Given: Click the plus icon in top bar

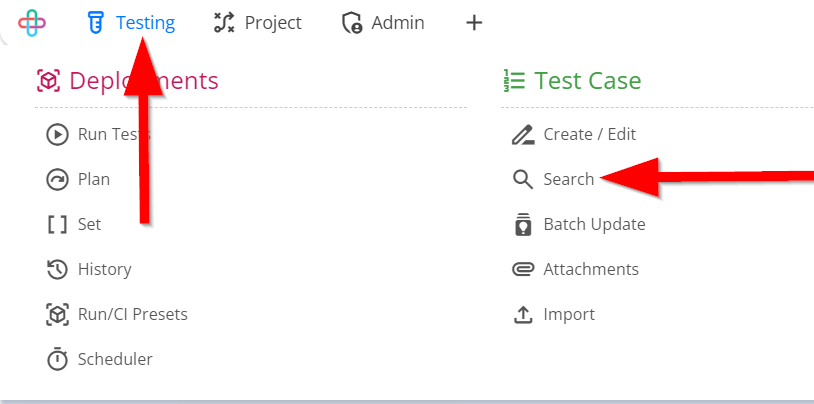Looking at the screenshot, I should (474, 23).
